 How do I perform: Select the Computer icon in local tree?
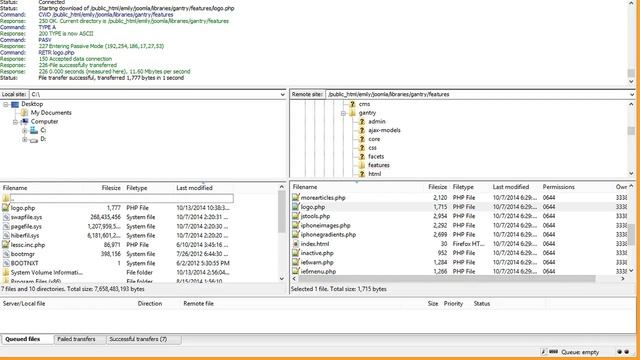24,122
